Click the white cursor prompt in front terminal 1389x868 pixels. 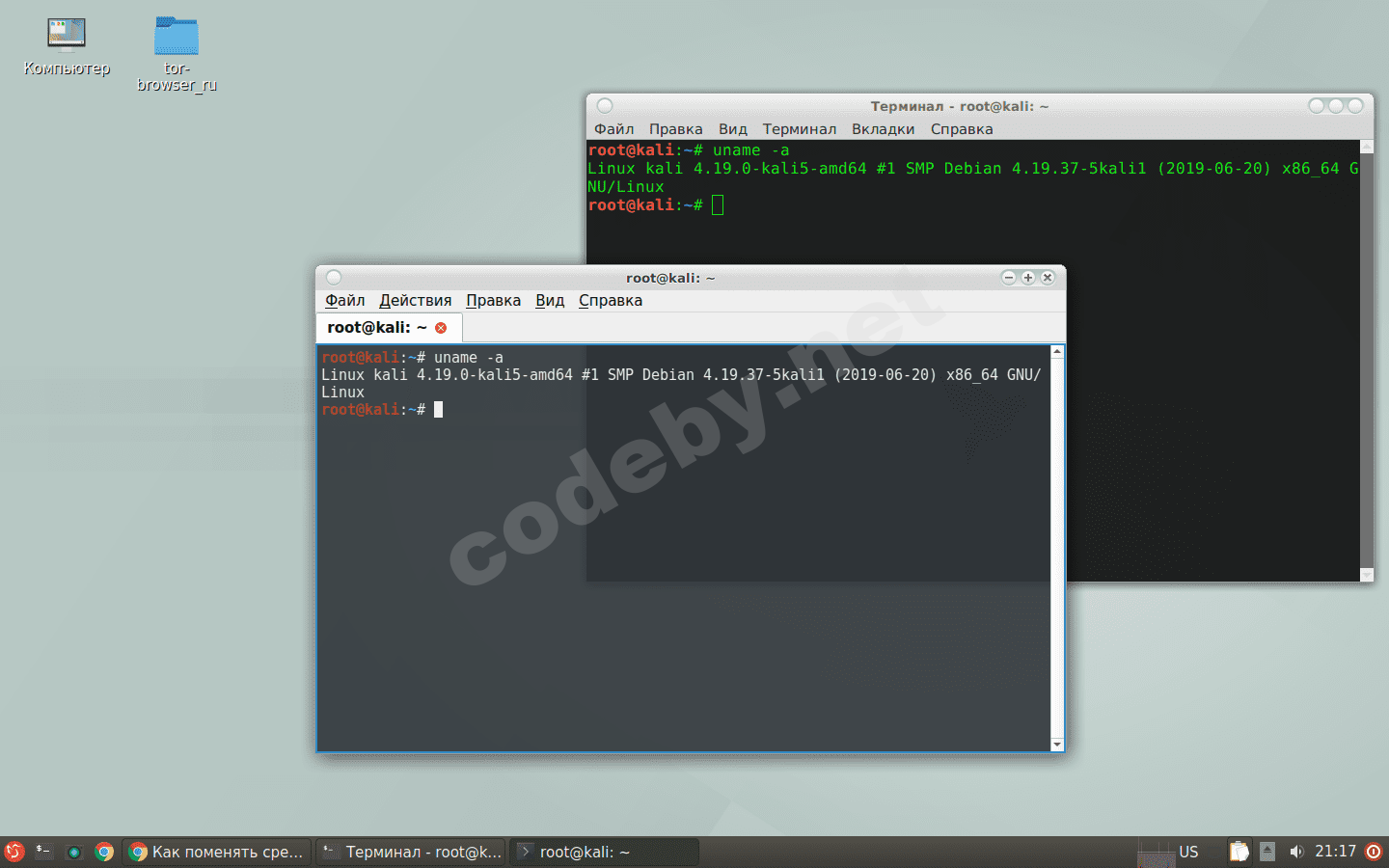tap(439, 410)
